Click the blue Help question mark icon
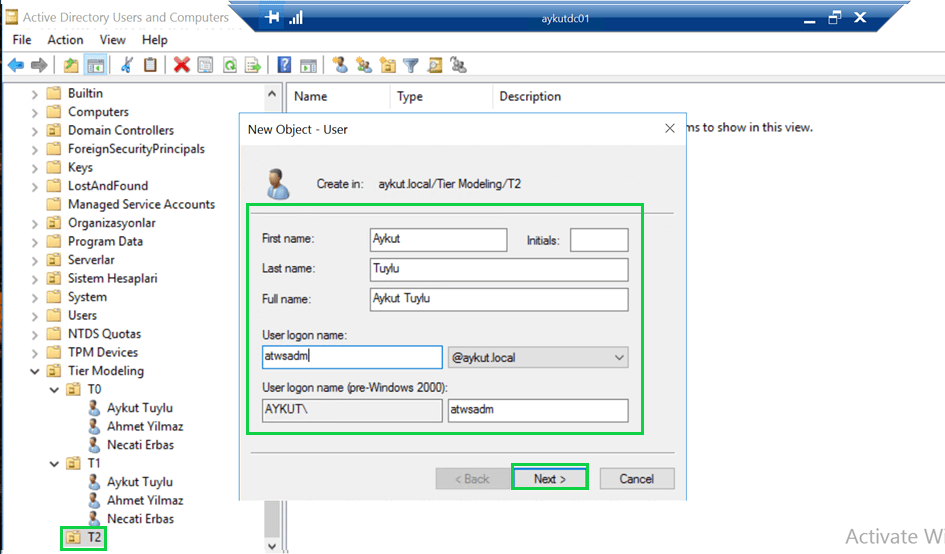 point(284,65)
